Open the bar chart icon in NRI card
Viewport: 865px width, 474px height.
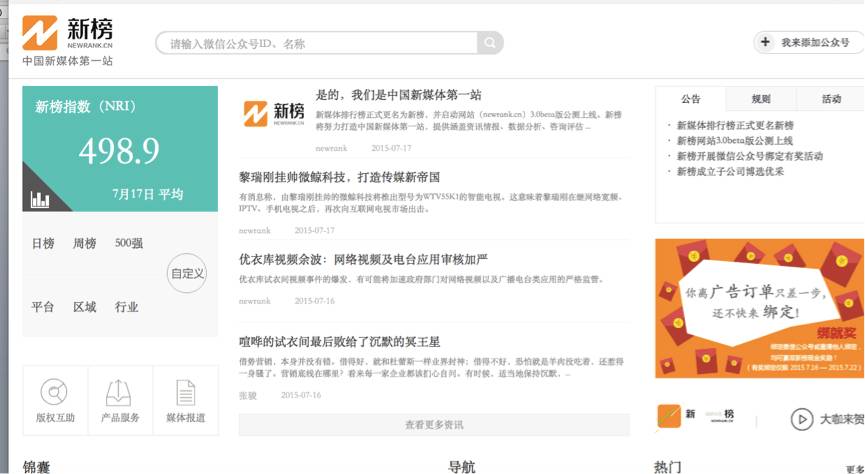click(40, 199)
